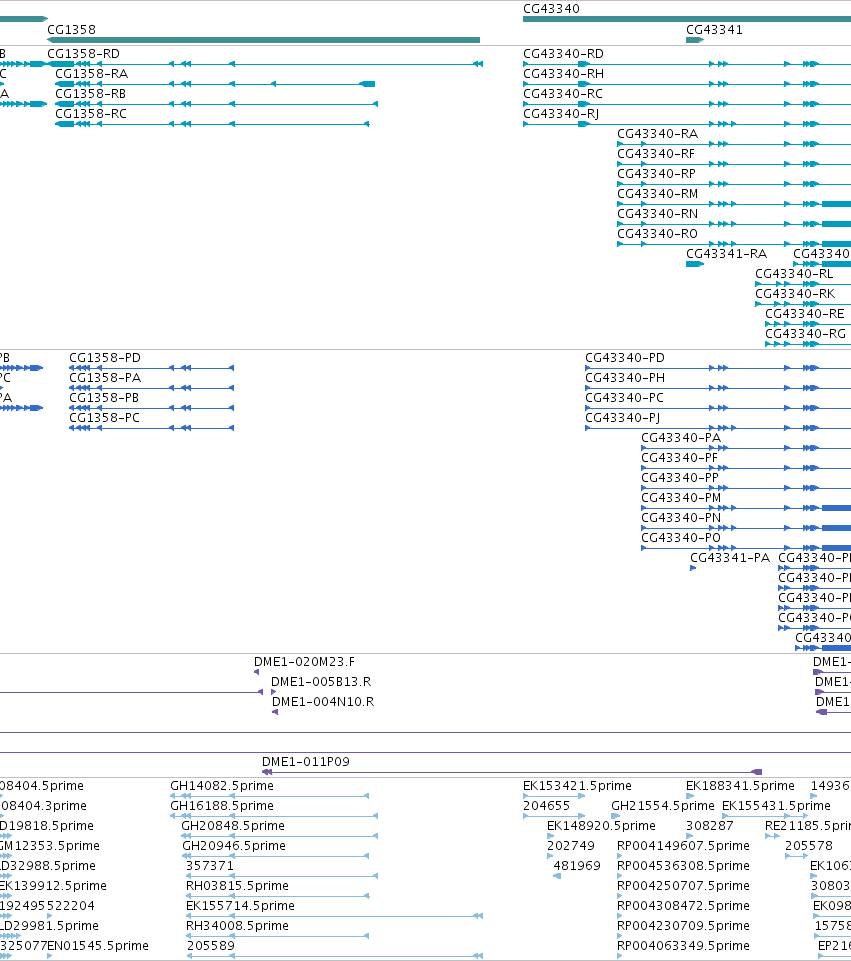Click EST EK188341.5prime

[x=740, y=785]
